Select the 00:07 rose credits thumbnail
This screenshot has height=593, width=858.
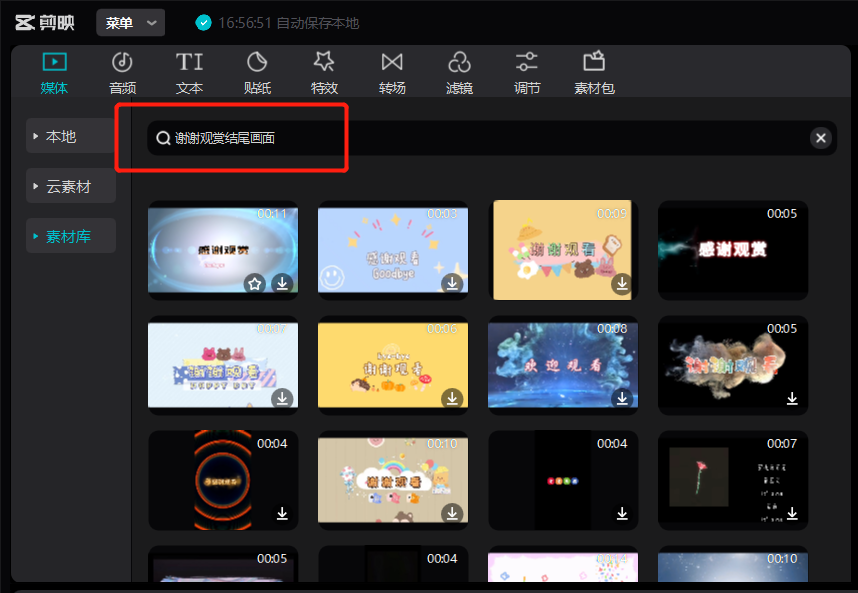(x=733, y=480)
